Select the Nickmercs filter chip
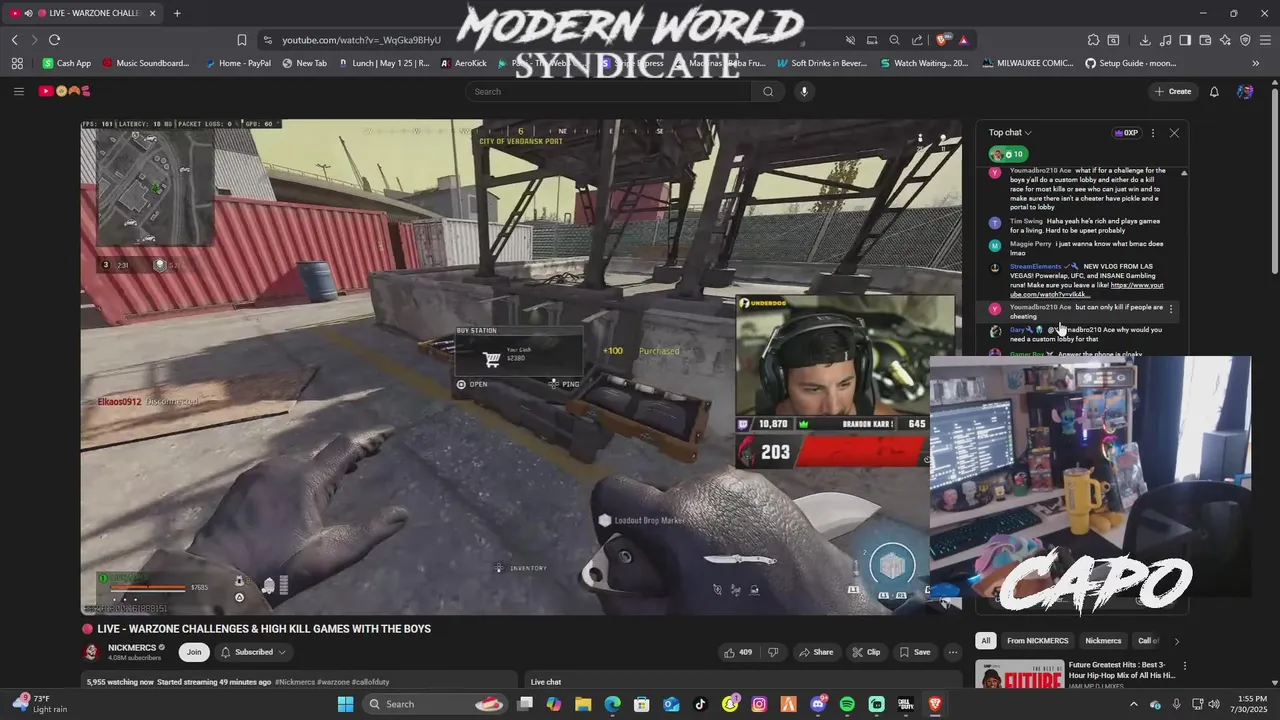 (1103, 641)
